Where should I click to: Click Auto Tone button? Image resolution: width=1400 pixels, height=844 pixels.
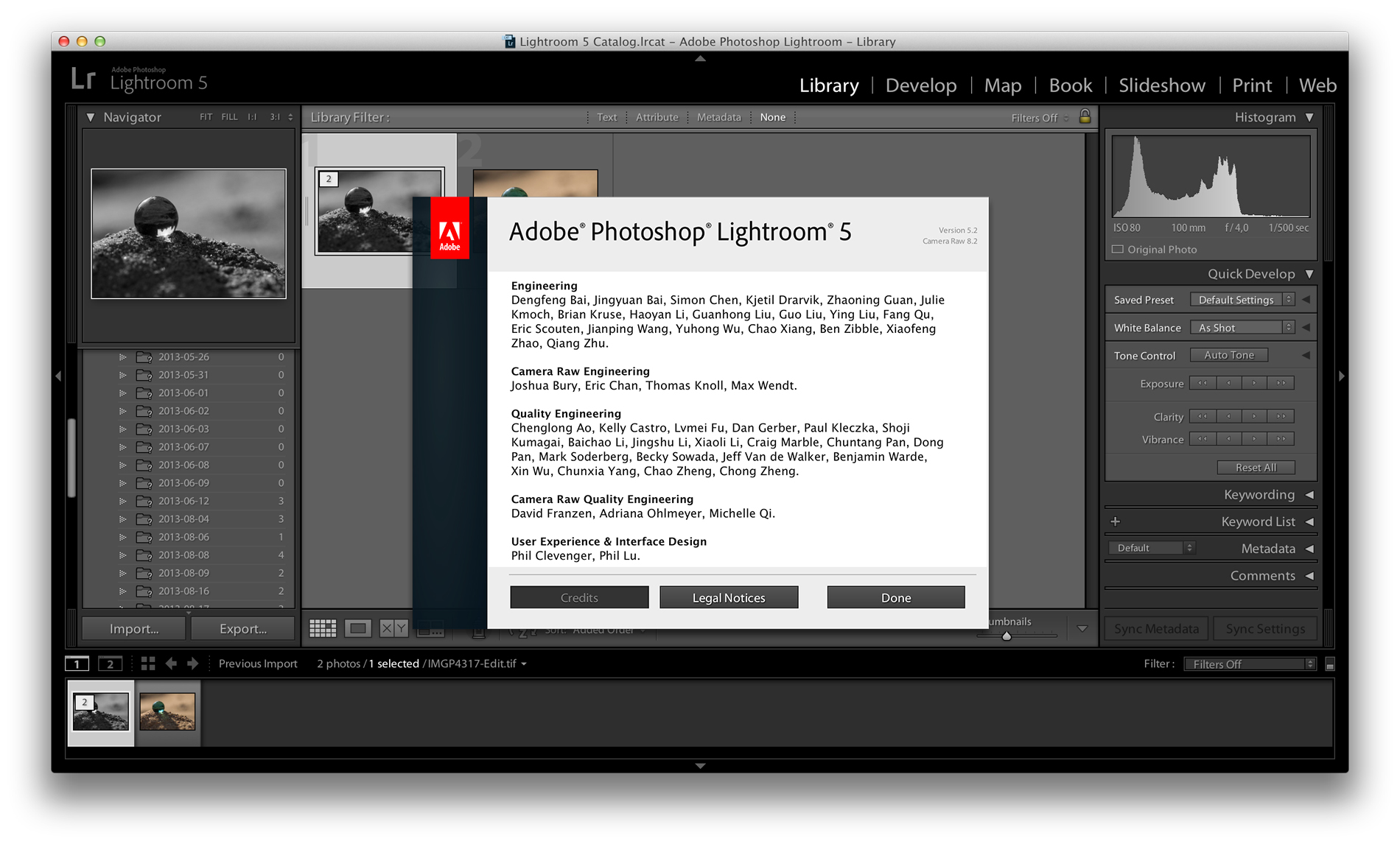(x=1229, y=355)
